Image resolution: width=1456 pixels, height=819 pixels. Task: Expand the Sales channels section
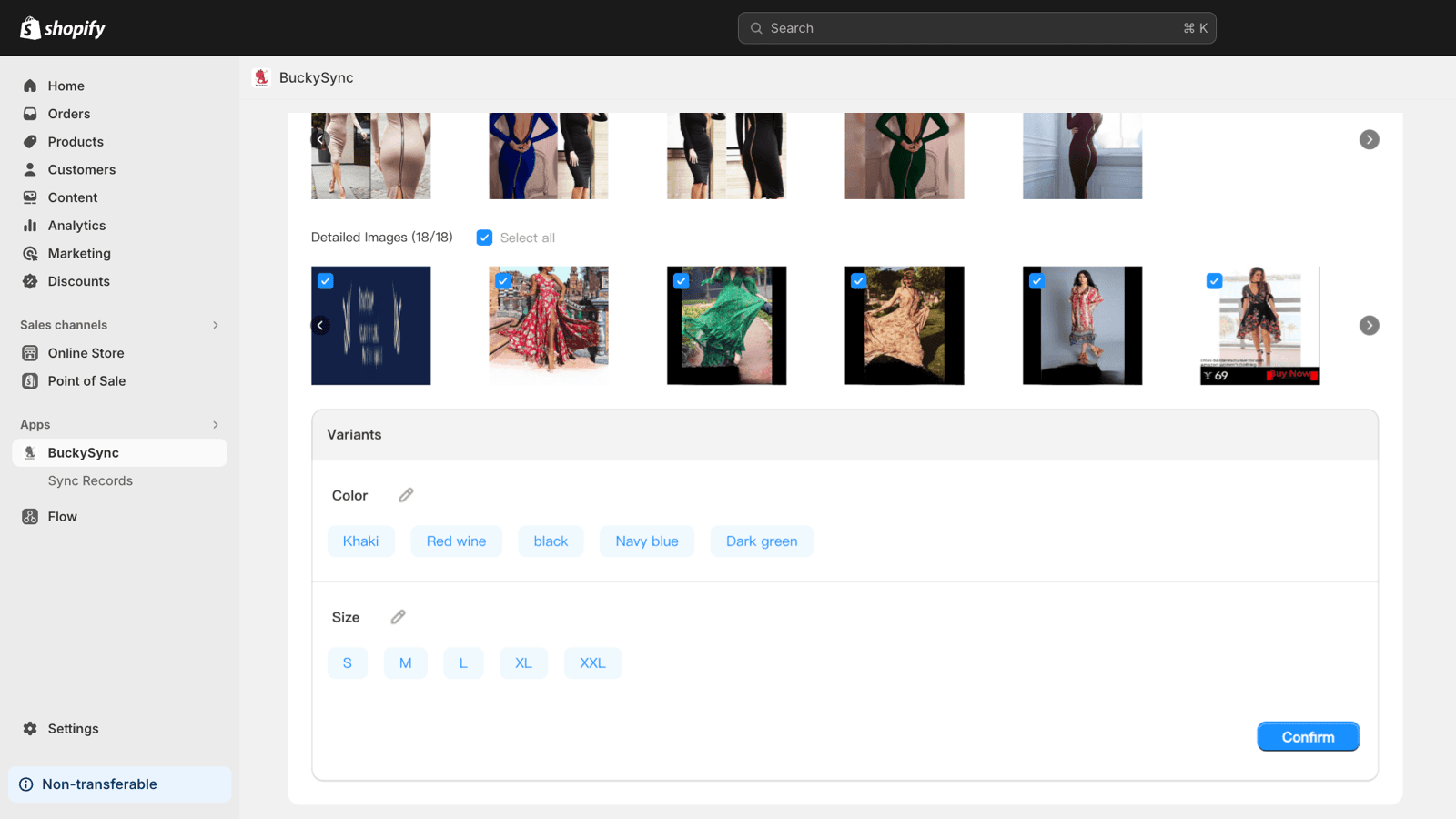[215, 325]
